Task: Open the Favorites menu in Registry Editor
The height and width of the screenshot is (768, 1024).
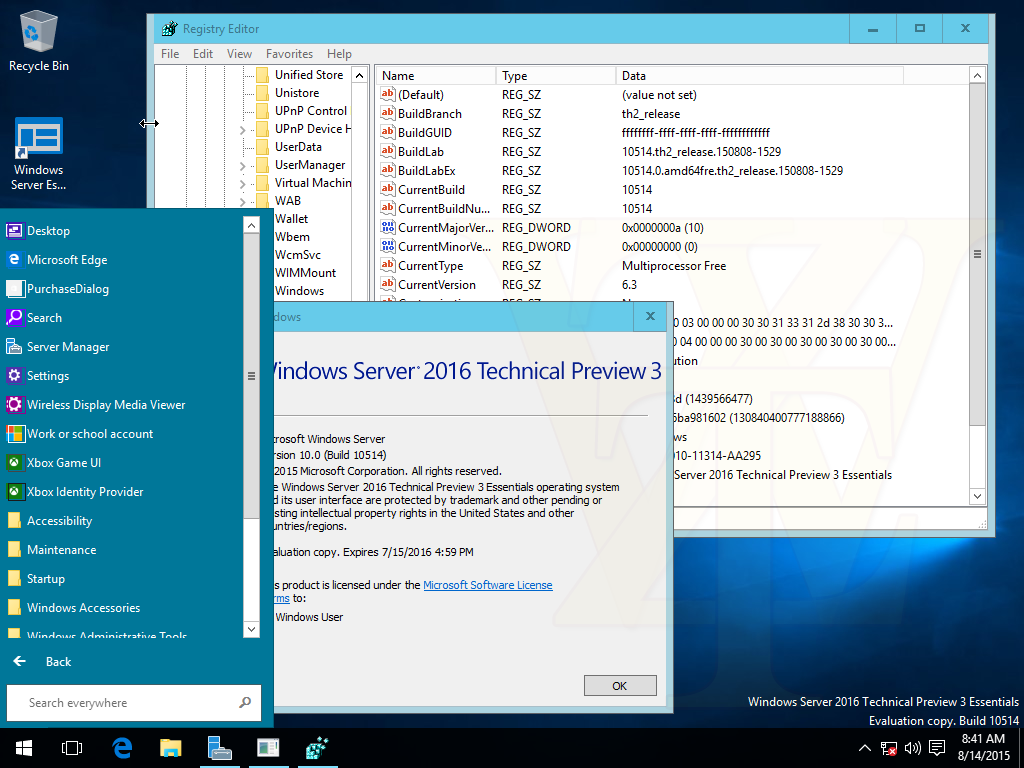Action: [x=289, y=54]
